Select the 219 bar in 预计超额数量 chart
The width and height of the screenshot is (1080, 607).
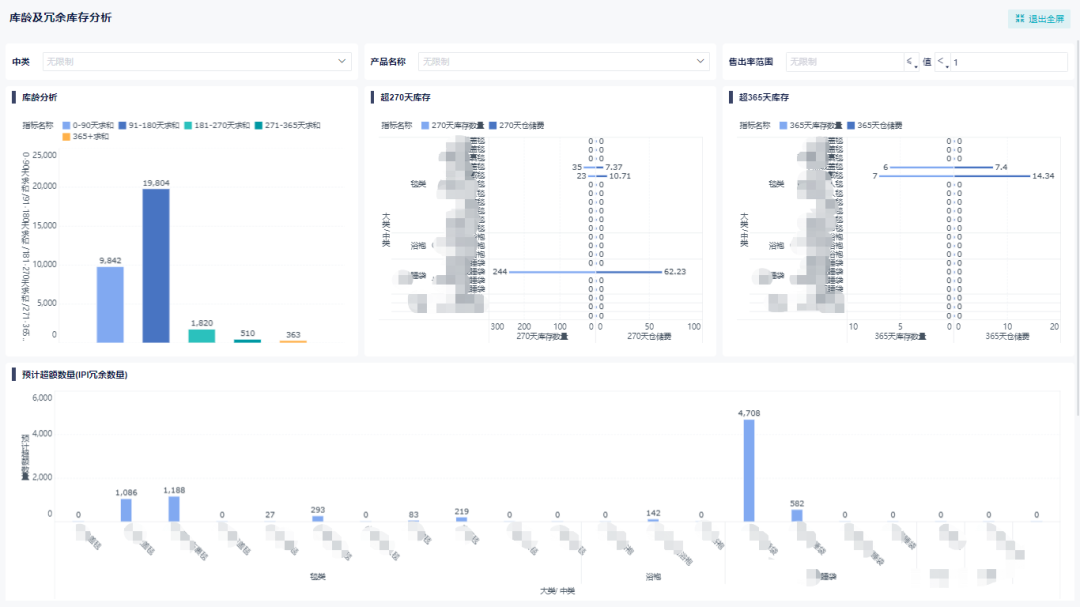click(461, 519)
